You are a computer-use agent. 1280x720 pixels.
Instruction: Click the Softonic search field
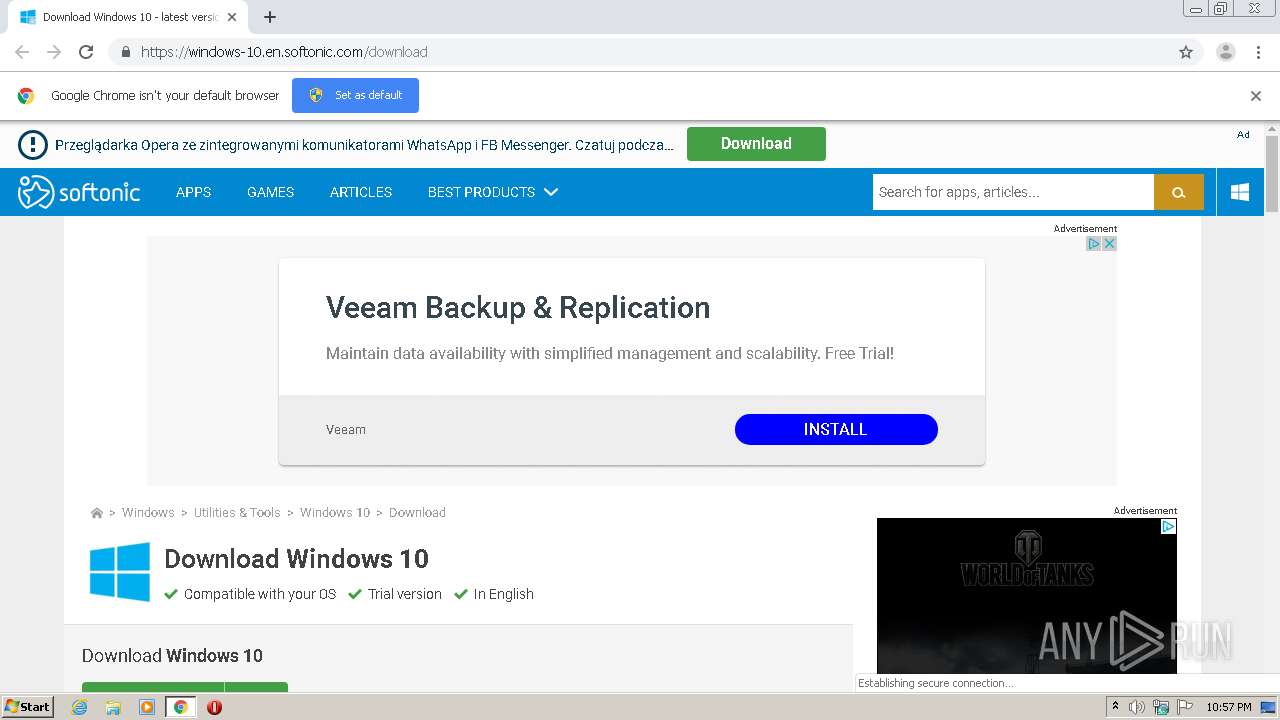[x=1013, y=192]
